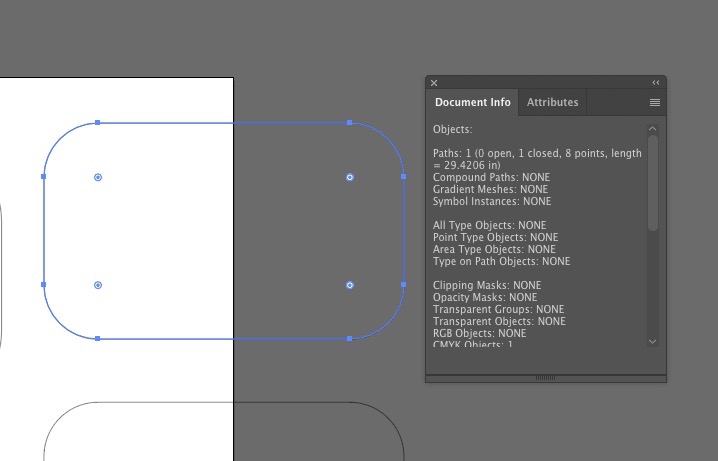718x461 pixels.
Task: Select the Document Info tab
Action: coord(472,102)
